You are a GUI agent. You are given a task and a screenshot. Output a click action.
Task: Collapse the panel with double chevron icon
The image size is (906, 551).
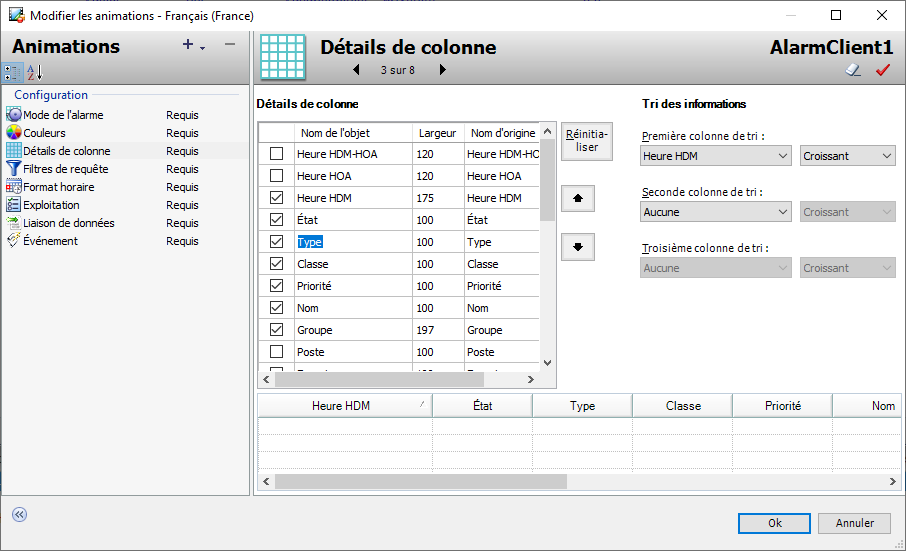pyautogui.click(x=19, y=514)
